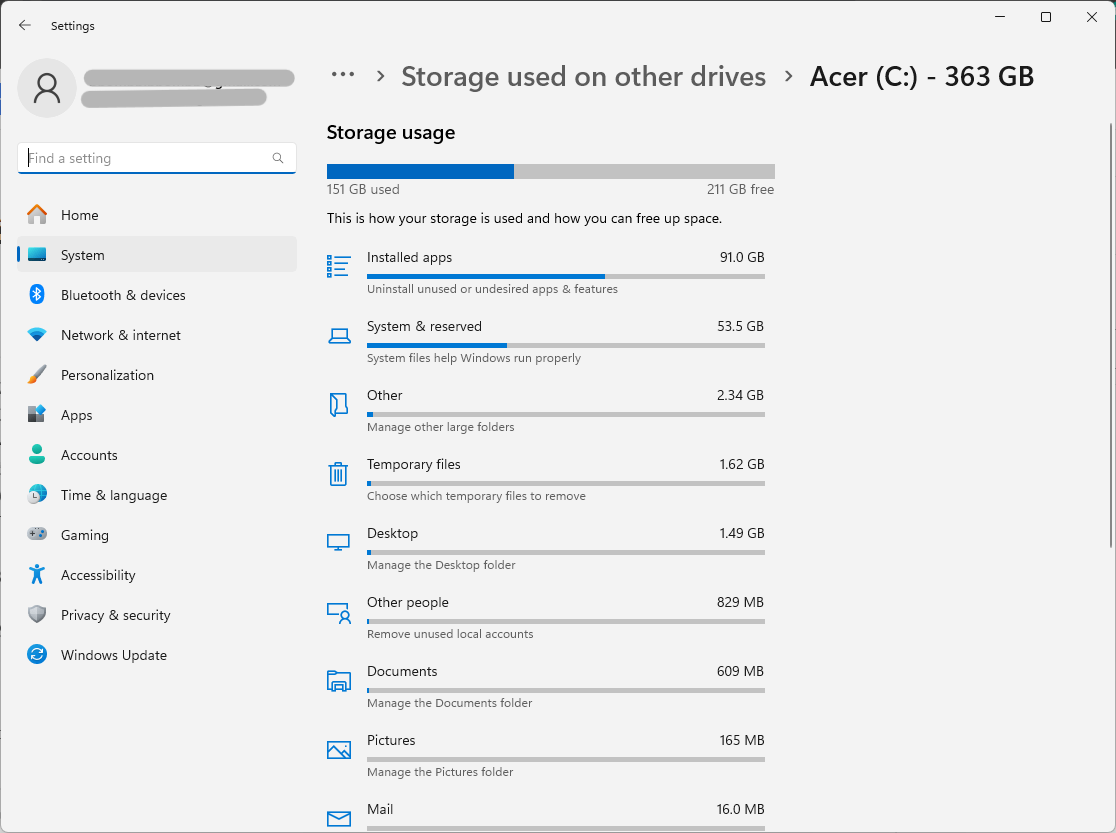
Task: Click the Other people icon
Action: click(x=339, y=612)
